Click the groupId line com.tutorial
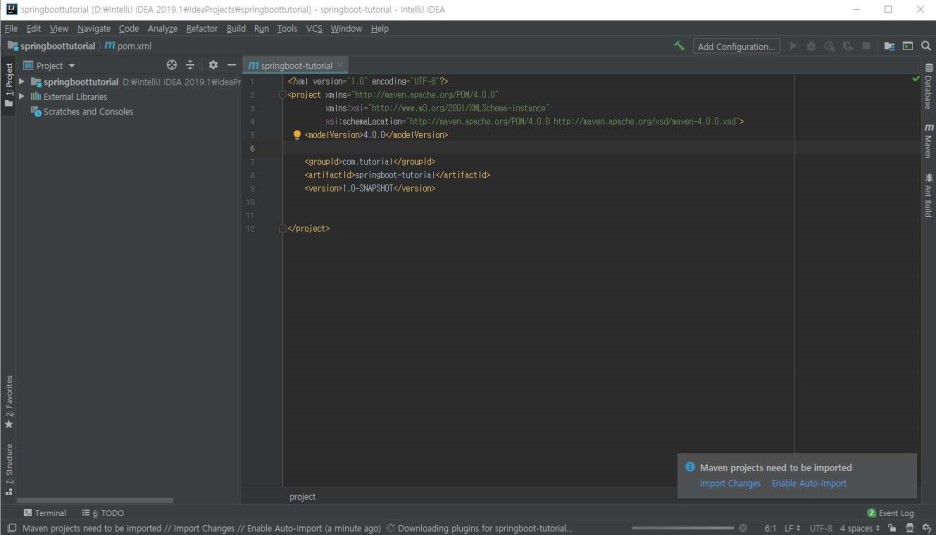Screen dimensions: 936x535 pos(370,162)
